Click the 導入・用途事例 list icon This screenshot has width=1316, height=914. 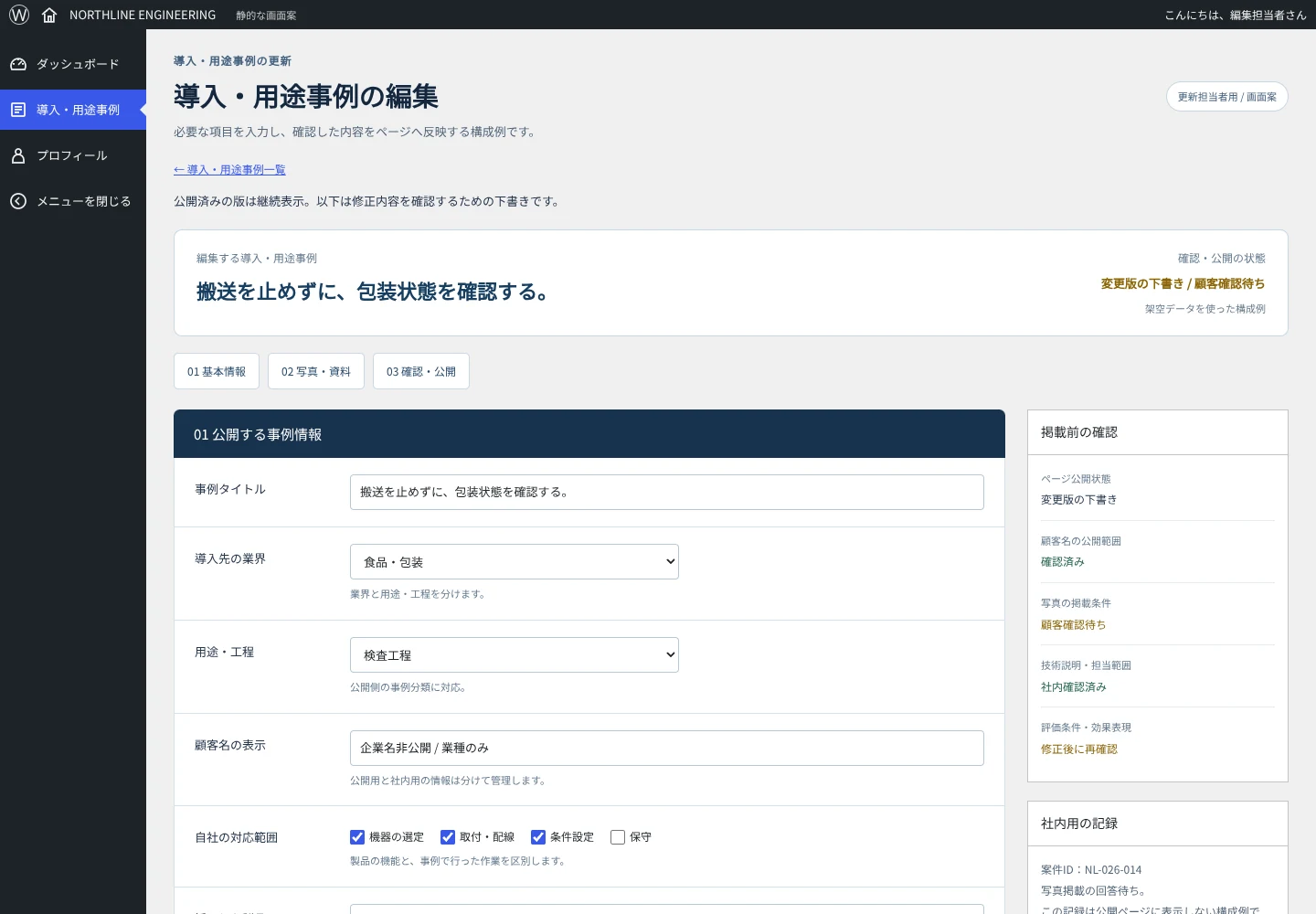[18, 110]
